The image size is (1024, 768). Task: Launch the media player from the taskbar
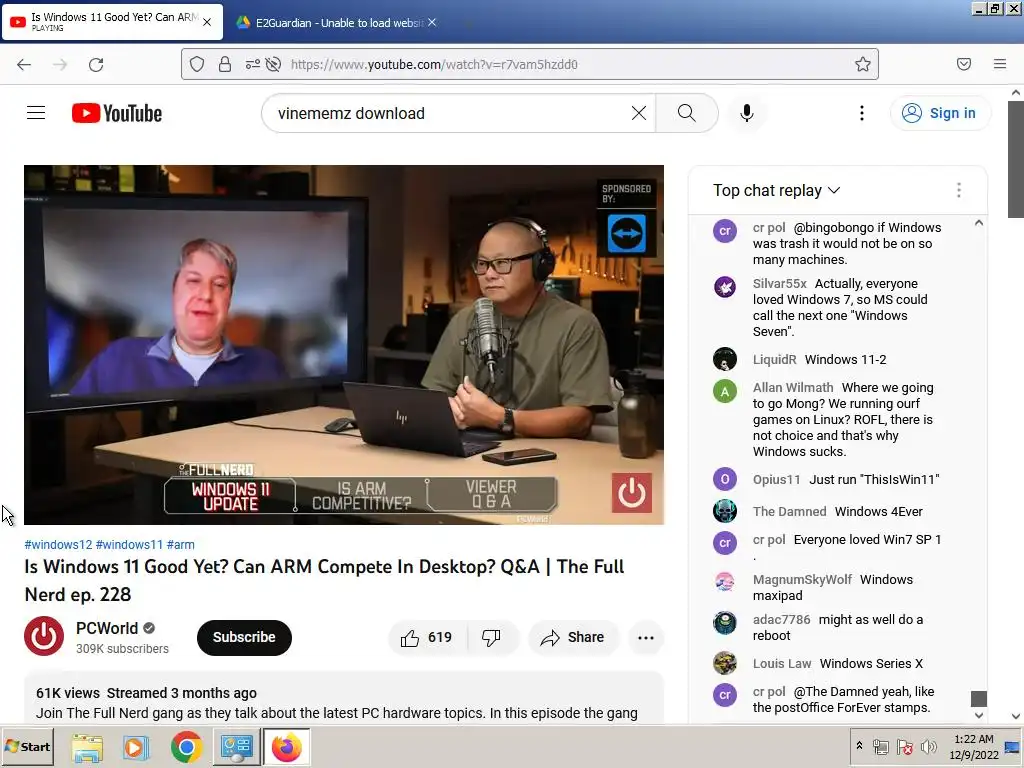(x=136, y=747)
